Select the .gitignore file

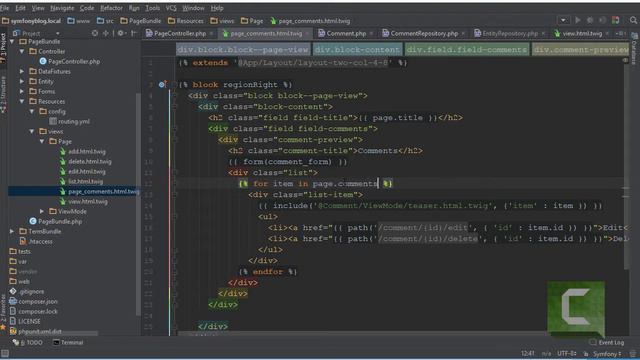pyautogui.click(x=27, y=291)
